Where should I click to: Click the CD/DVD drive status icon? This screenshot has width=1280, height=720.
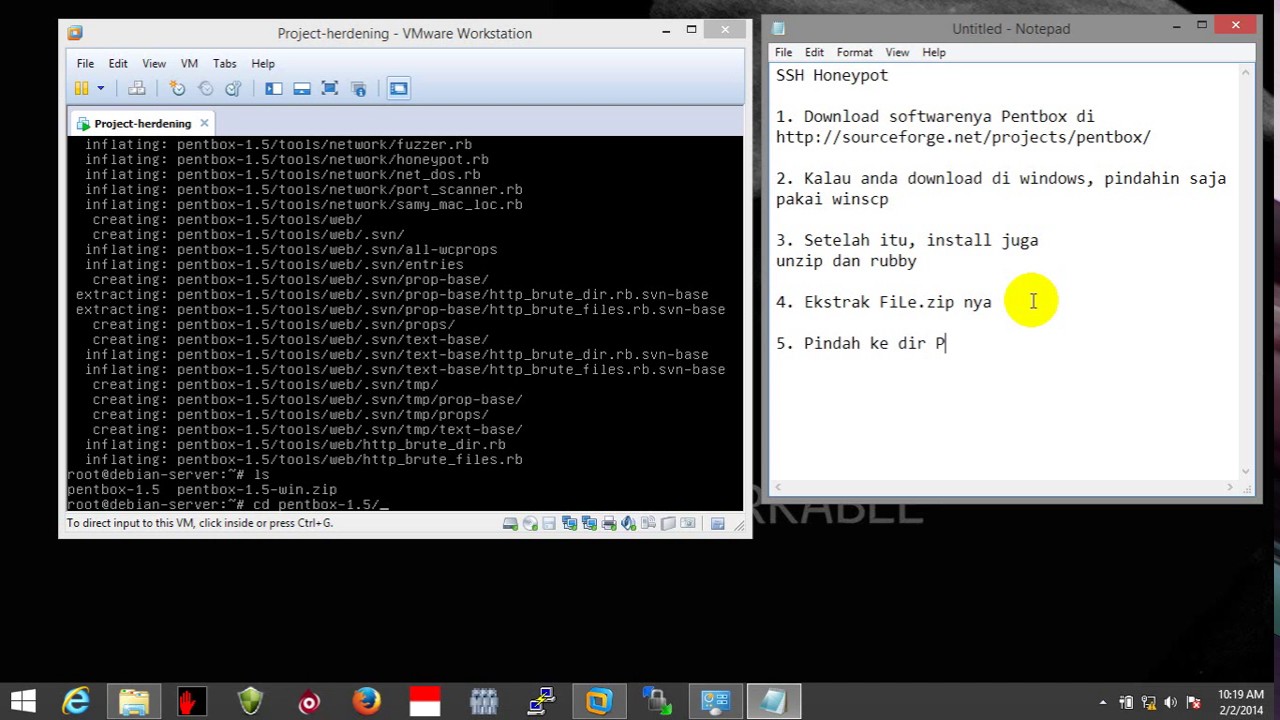[530, 523]
